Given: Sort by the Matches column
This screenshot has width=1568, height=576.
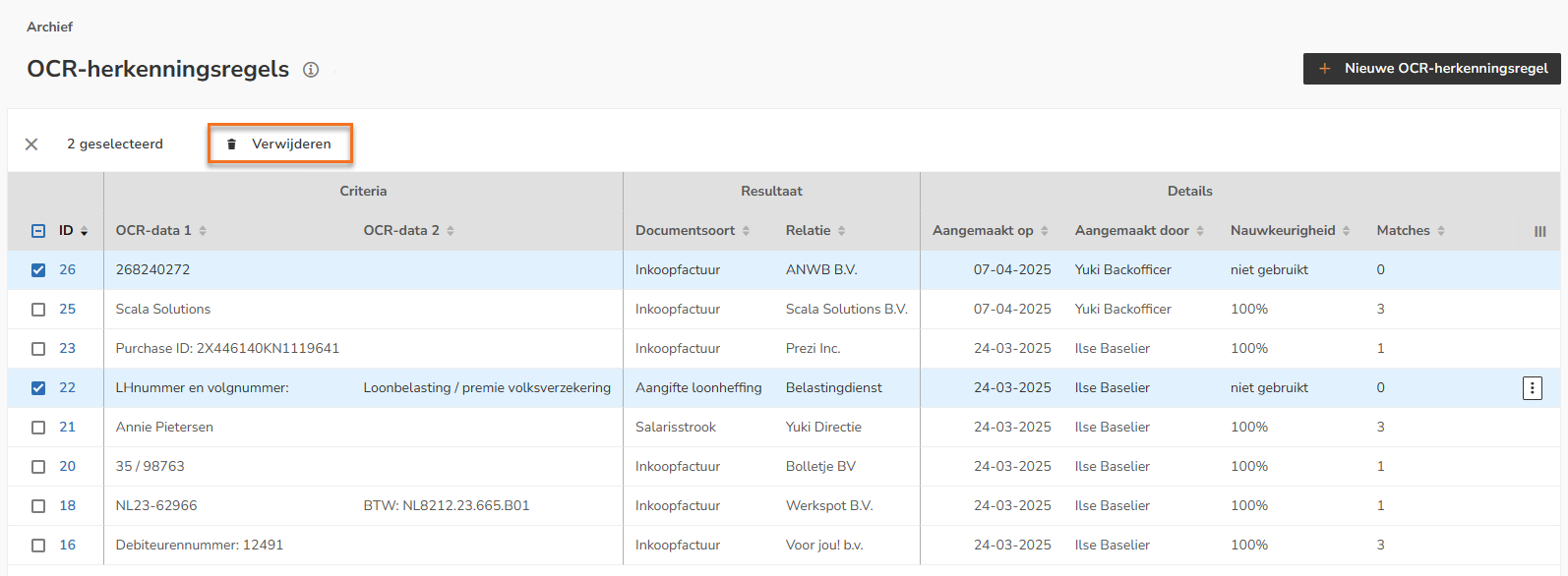Looking at the screenshot, I should pyautogui.click(x=1441, y=231).
